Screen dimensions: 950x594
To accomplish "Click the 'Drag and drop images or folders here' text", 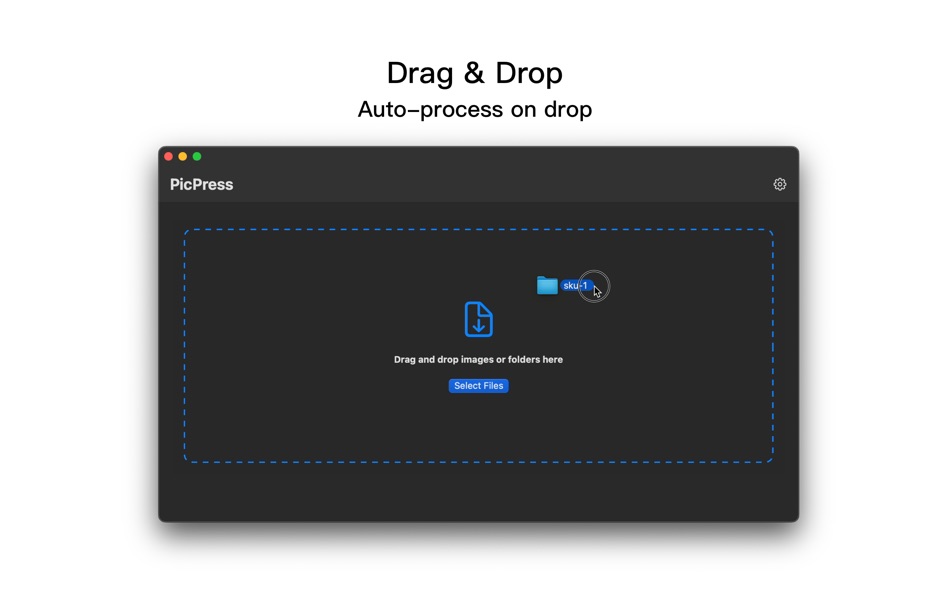I will click(x=478, y=359).
